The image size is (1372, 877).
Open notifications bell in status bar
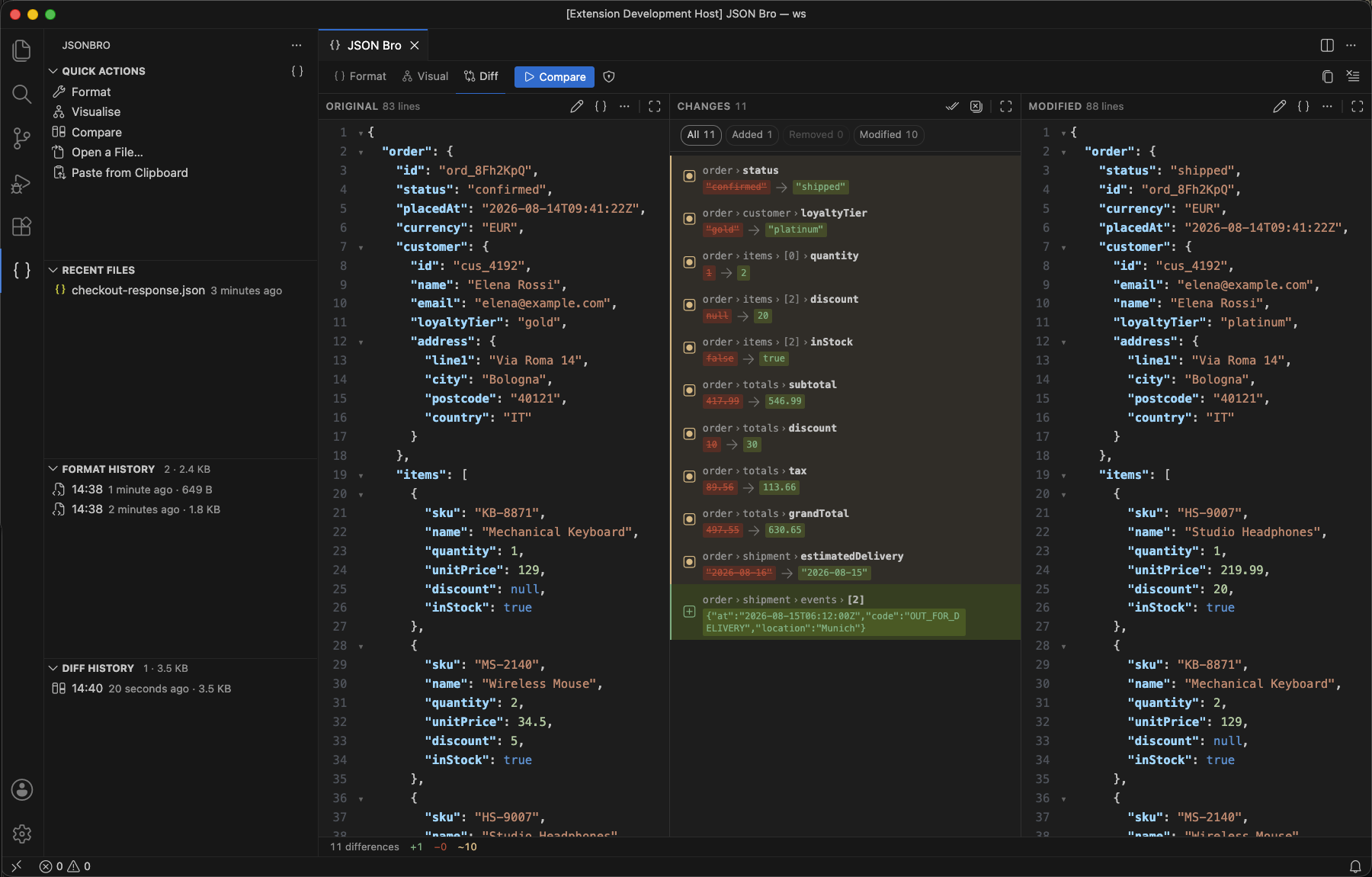click(x=1355, y=866)
